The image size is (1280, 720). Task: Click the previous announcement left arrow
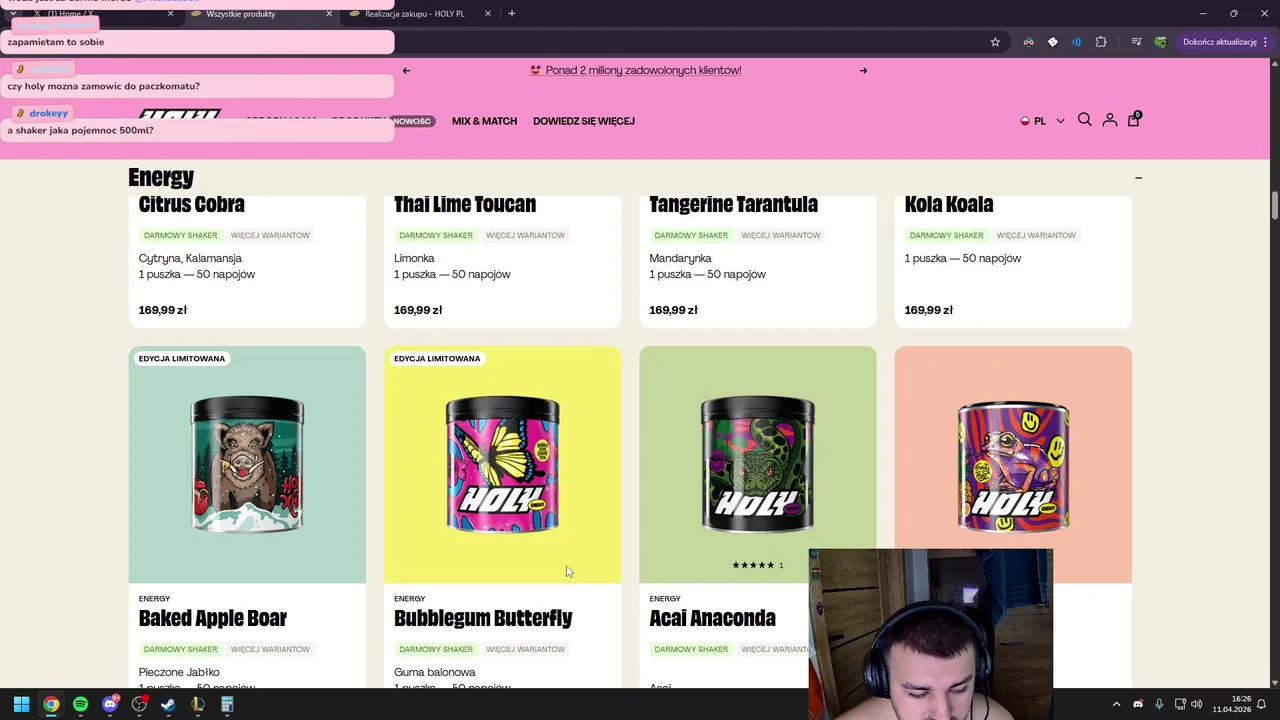pos(406,71)
